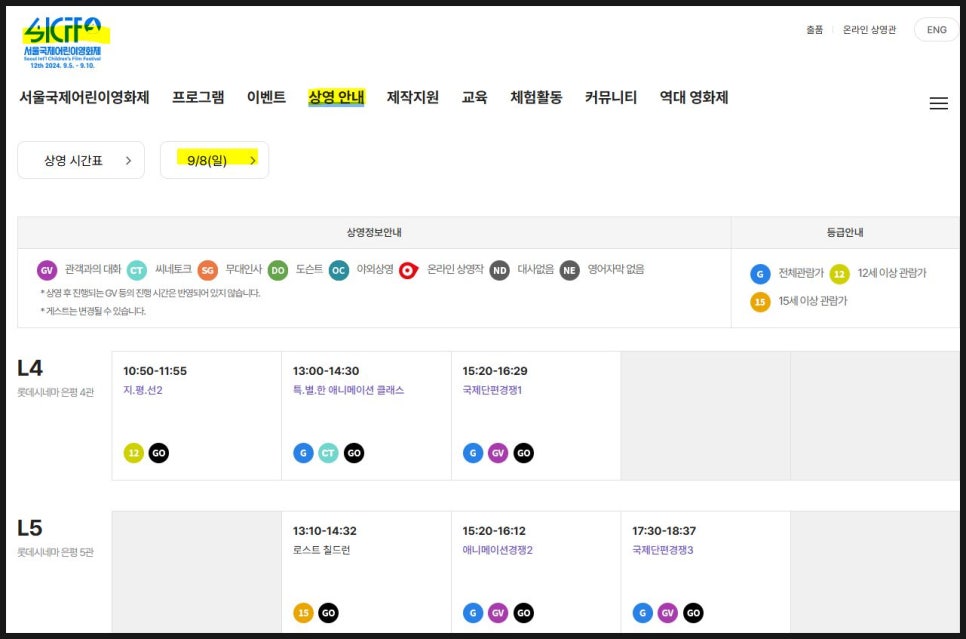Click GO icon under 국제단편경쟁3
The height and width of the screenshot is (639, 966).
coord(693,613)
